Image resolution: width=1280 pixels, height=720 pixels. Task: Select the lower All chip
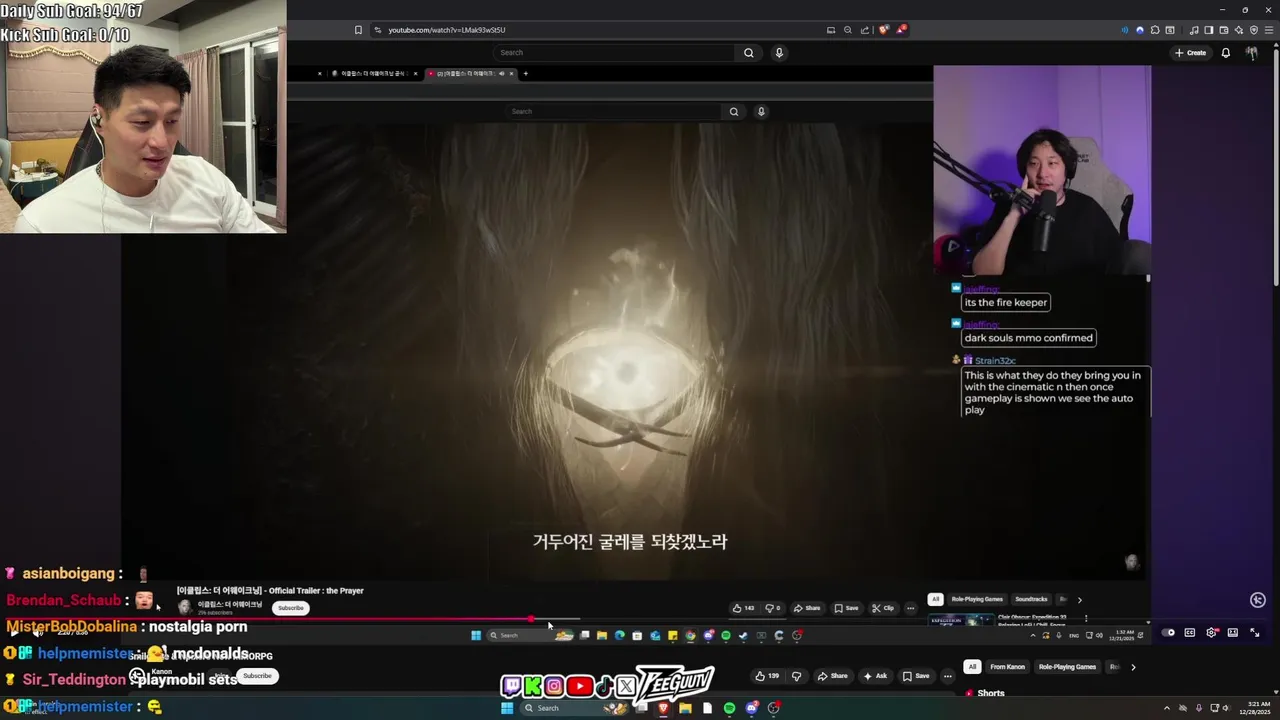coord(971,667)
